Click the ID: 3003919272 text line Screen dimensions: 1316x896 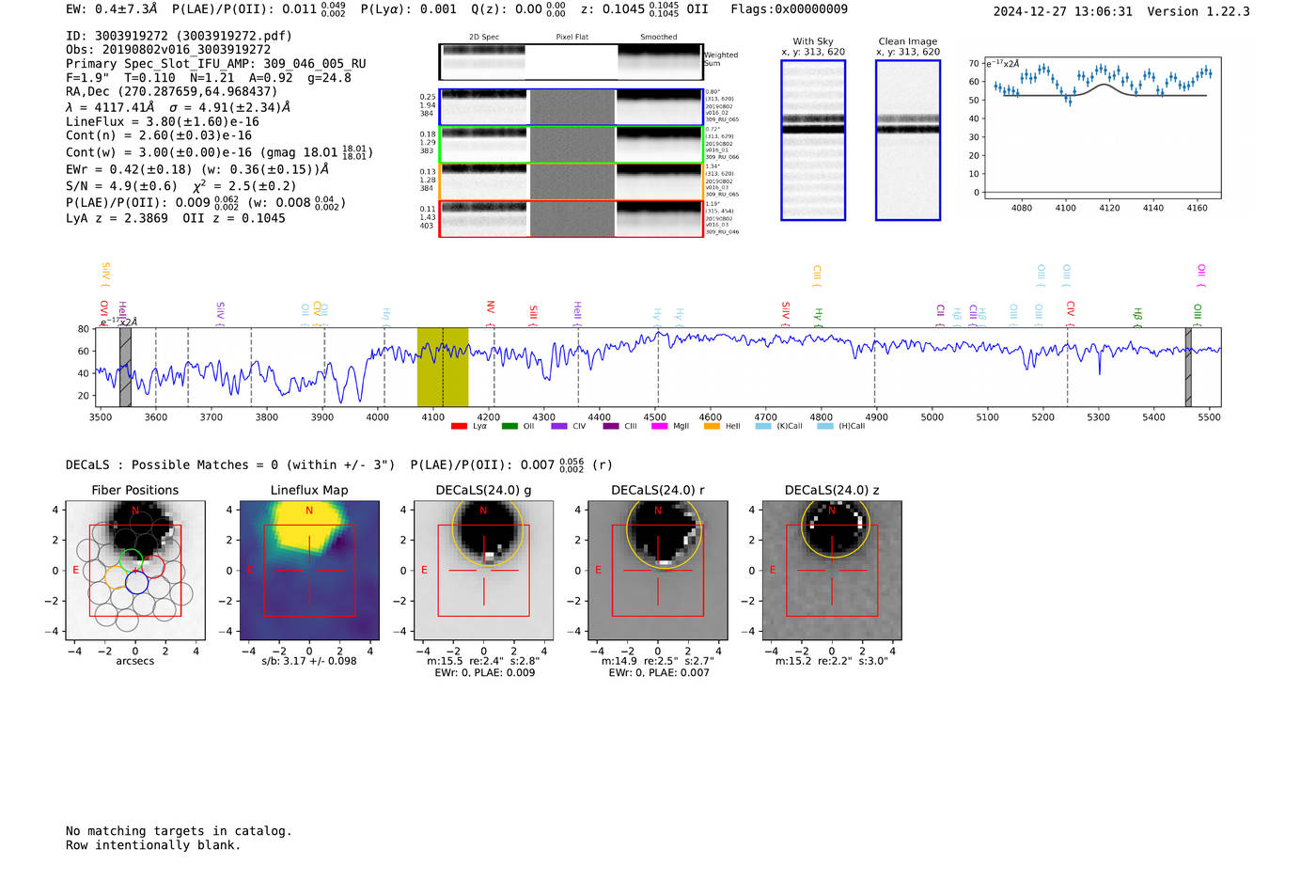(179, 36)
